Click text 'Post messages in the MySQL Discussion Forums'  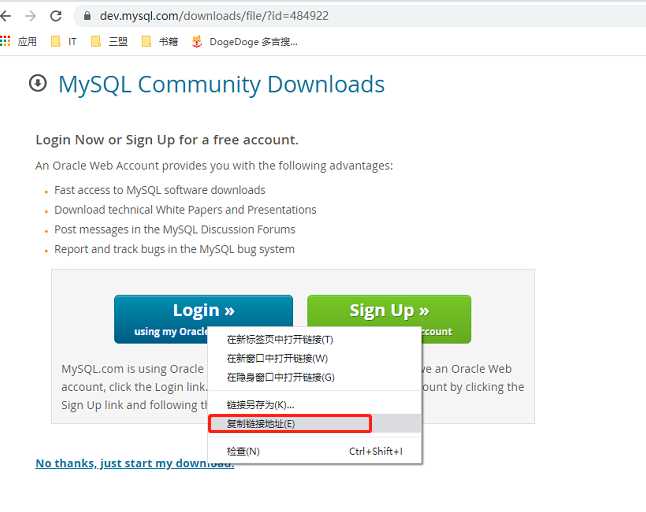(x=175, y=229)
